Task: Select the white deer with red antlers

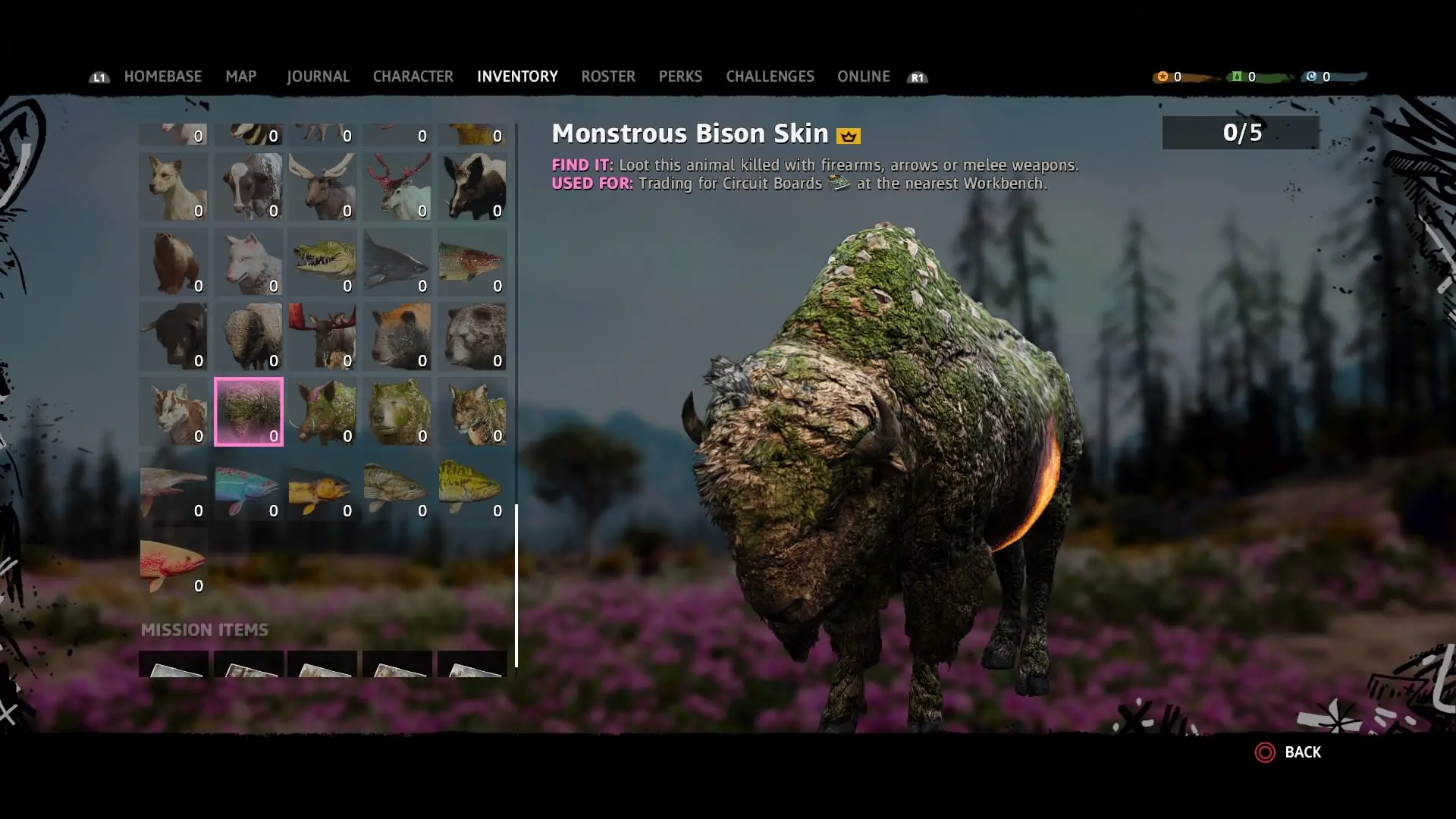Action: [397, 187]
